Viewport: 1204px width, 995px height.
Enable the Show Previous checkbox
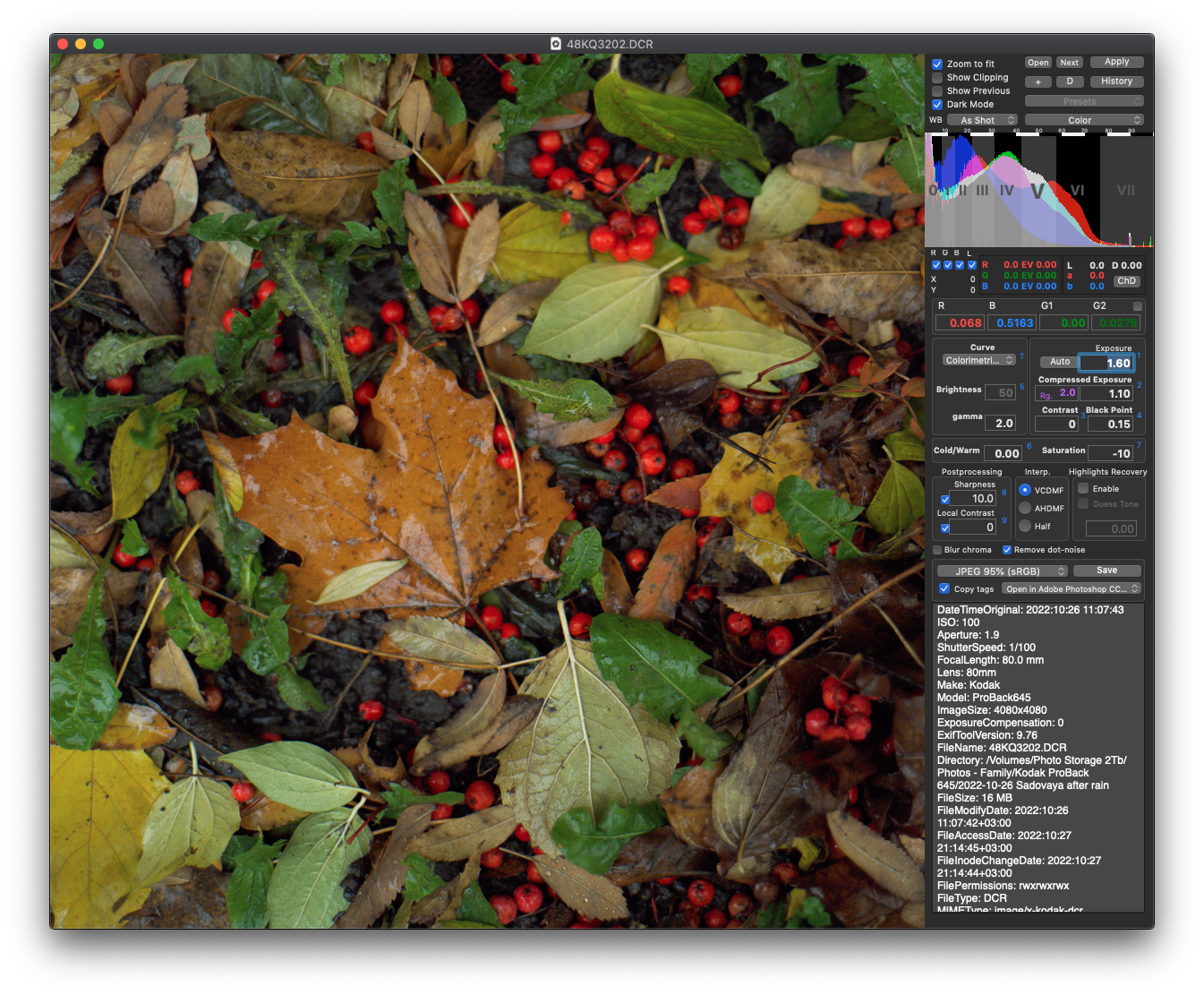point(937,91)
